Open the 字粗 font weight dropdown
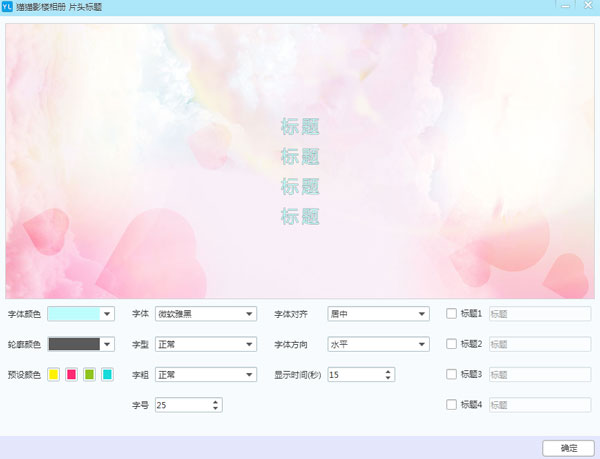The image size is (600, 459). pos(206,374)
